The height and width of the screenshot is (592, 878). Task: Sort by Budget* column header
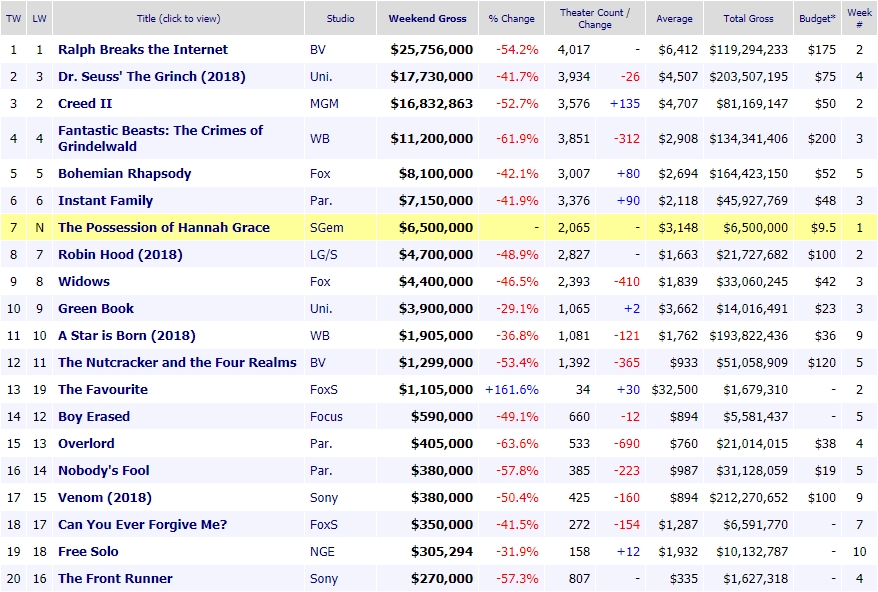[x=818, y=18]
